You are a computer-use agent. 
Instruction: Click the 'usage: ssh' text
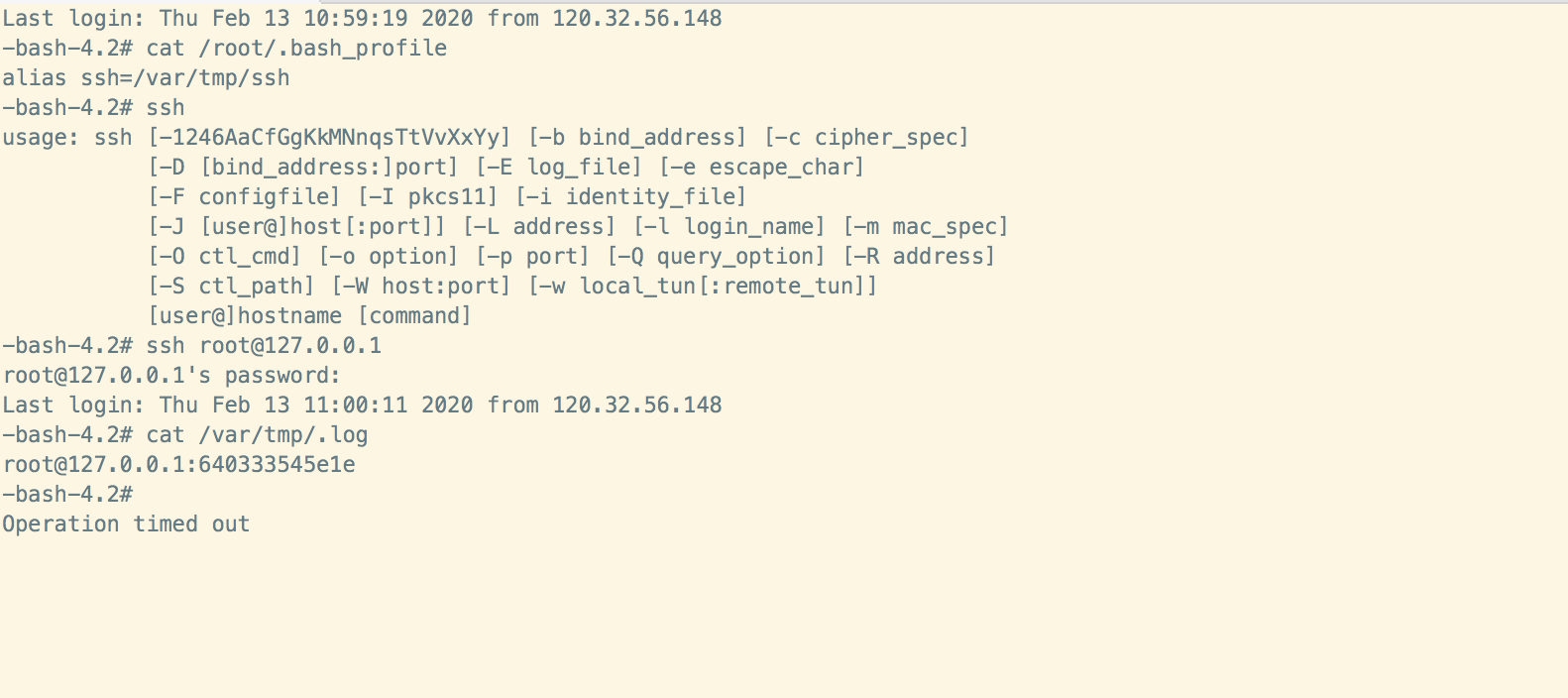tap(67, 138)
